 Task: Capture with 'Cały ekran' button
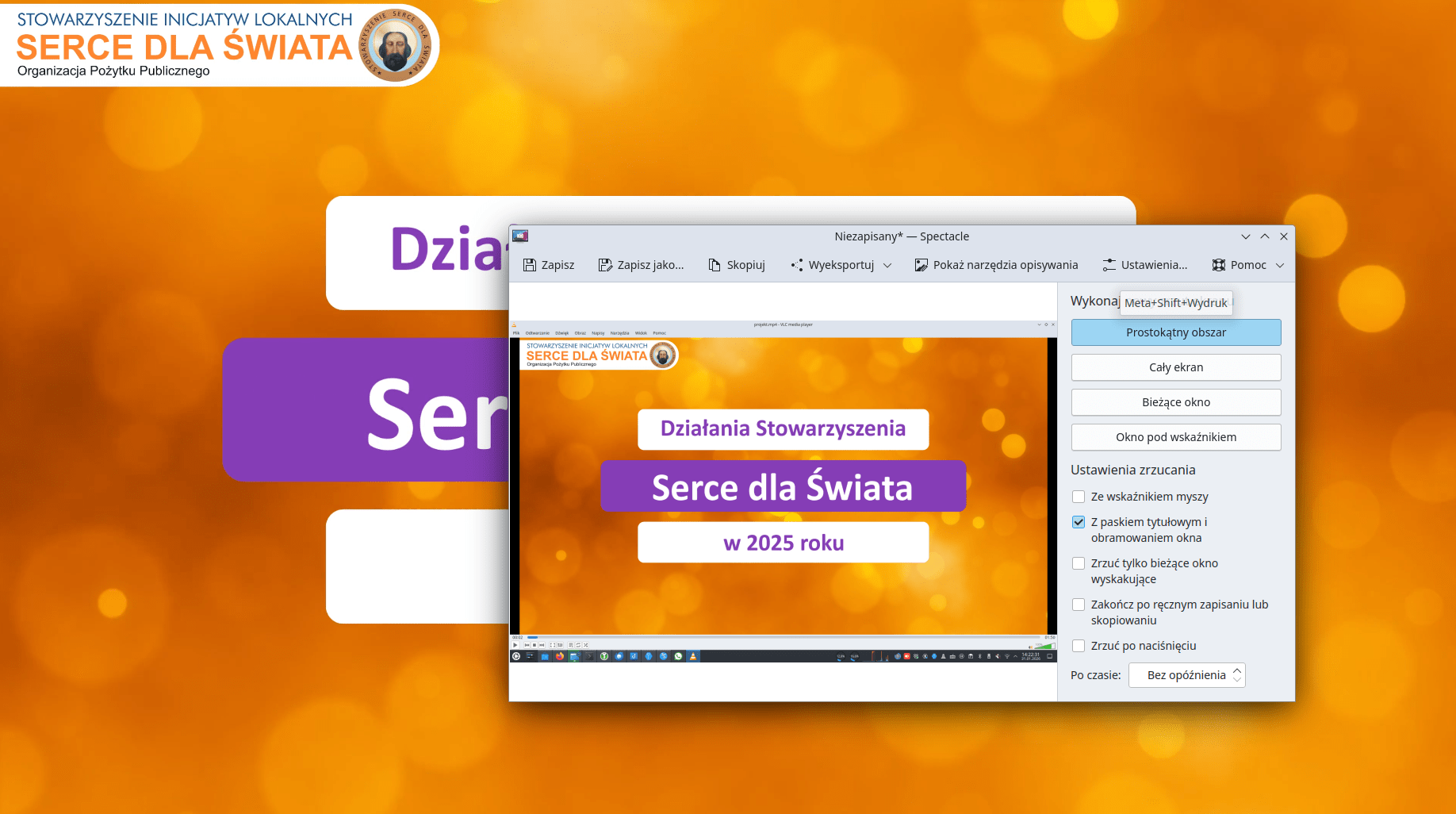pos(1175,367)
